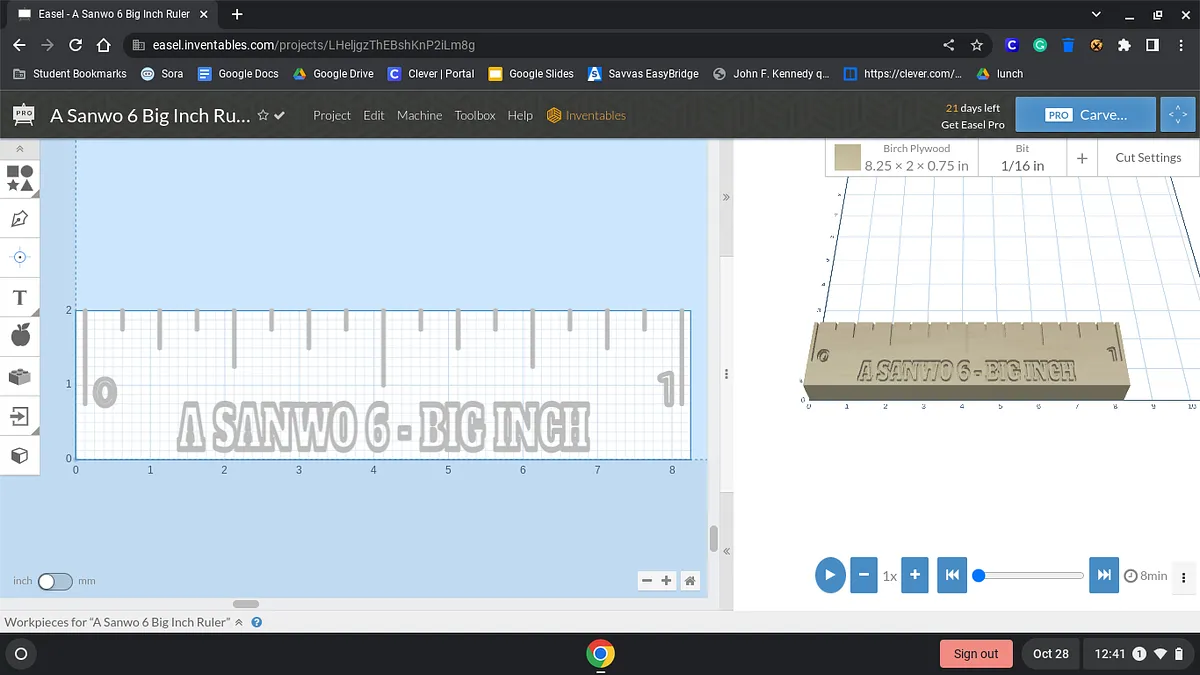Expand the Workpieces panel chevron
This screenshot has height=675, width=1200.
pos(239,622)
